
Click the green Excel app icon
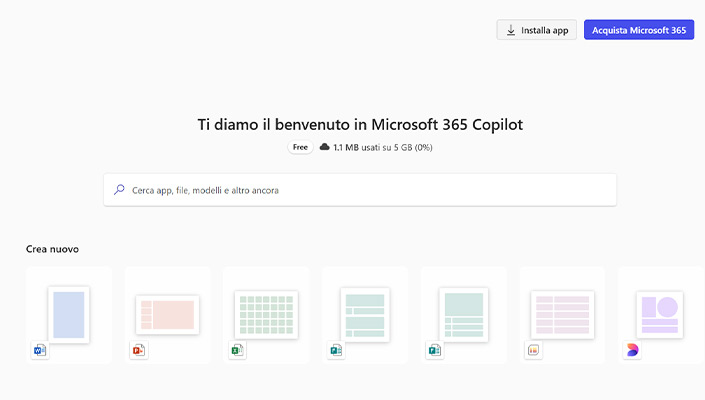coord(238,350)
